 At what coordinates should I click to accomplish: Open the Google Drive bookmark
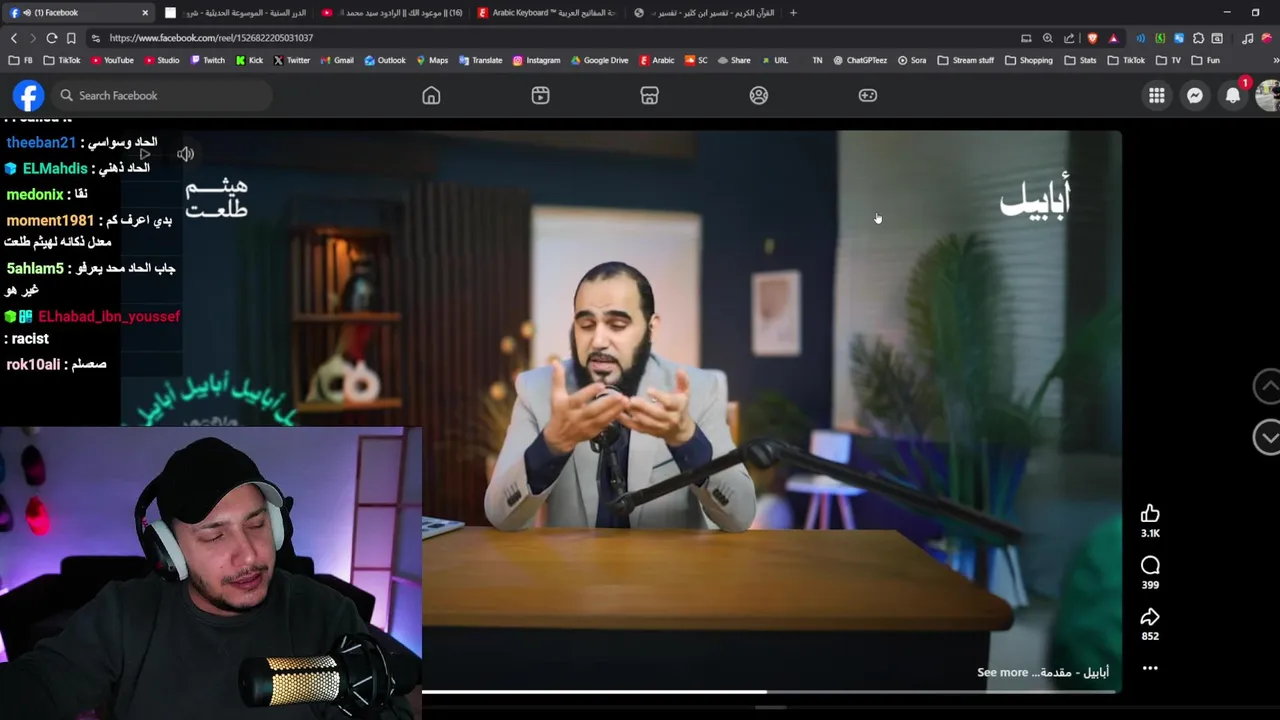click(x=599, y=60)
